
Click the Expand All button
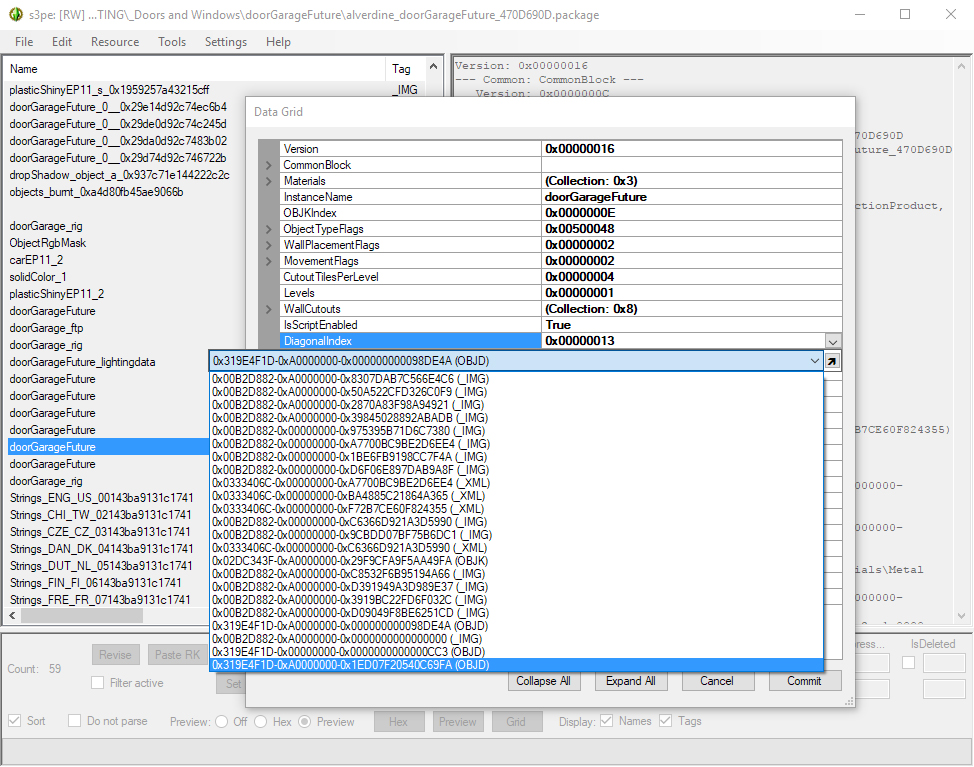[x=630, y=681]
